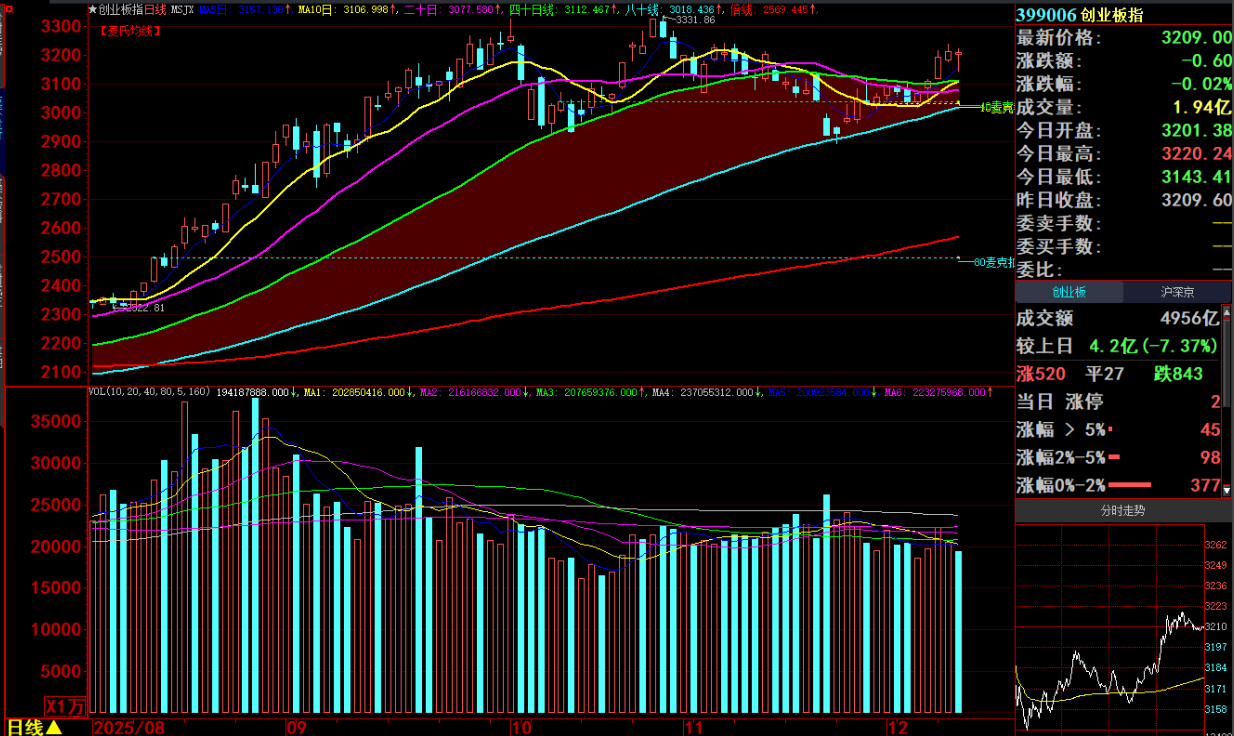The image size is (1234, 736).
Task: Click the X1万 volume unit box
Action: click(66, 705)
